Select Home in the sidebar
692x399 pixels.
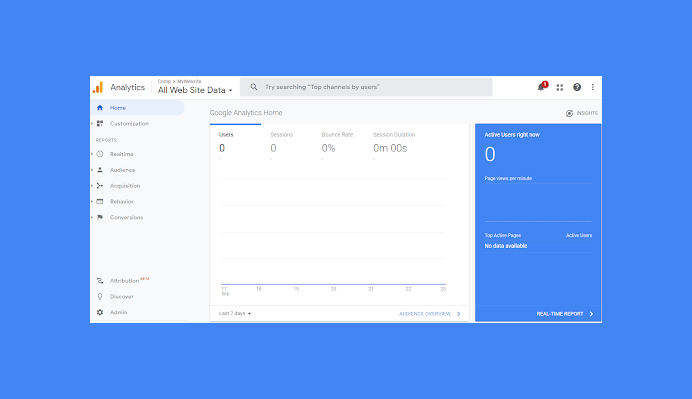(x=137, y=108)
